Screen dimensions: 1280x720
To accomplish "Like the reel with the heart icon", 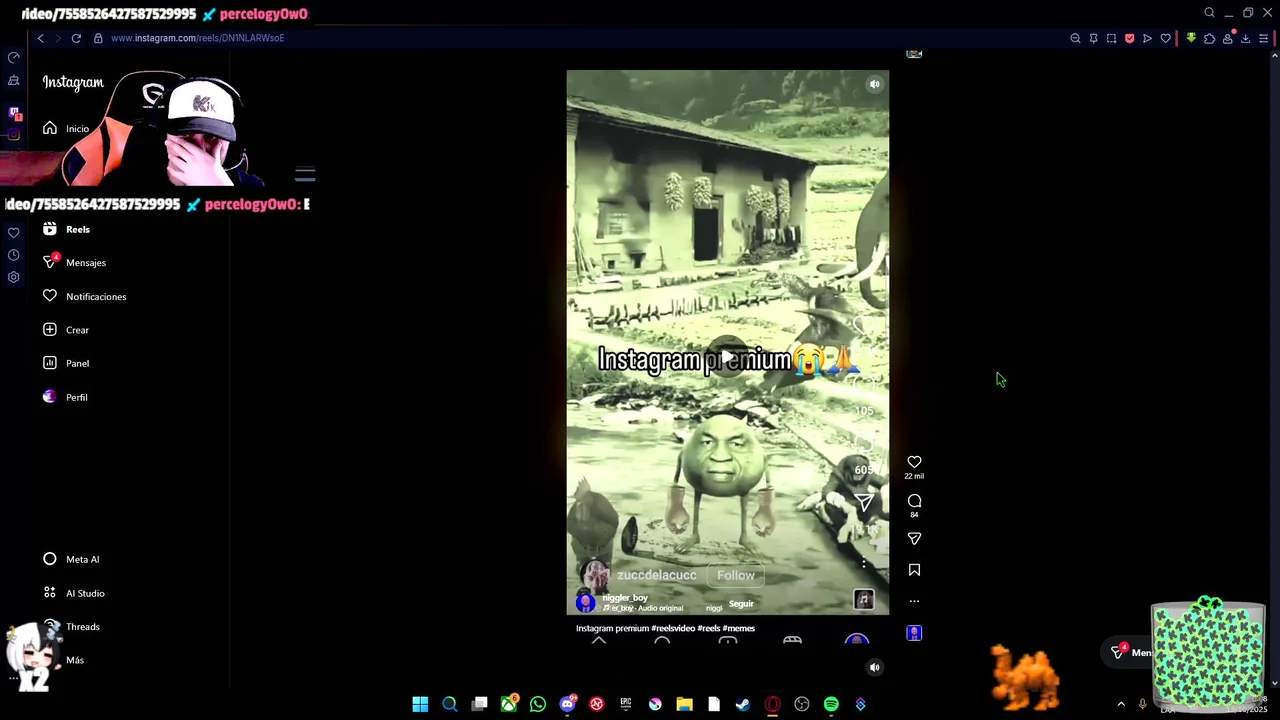I will [x=914, y=462].
